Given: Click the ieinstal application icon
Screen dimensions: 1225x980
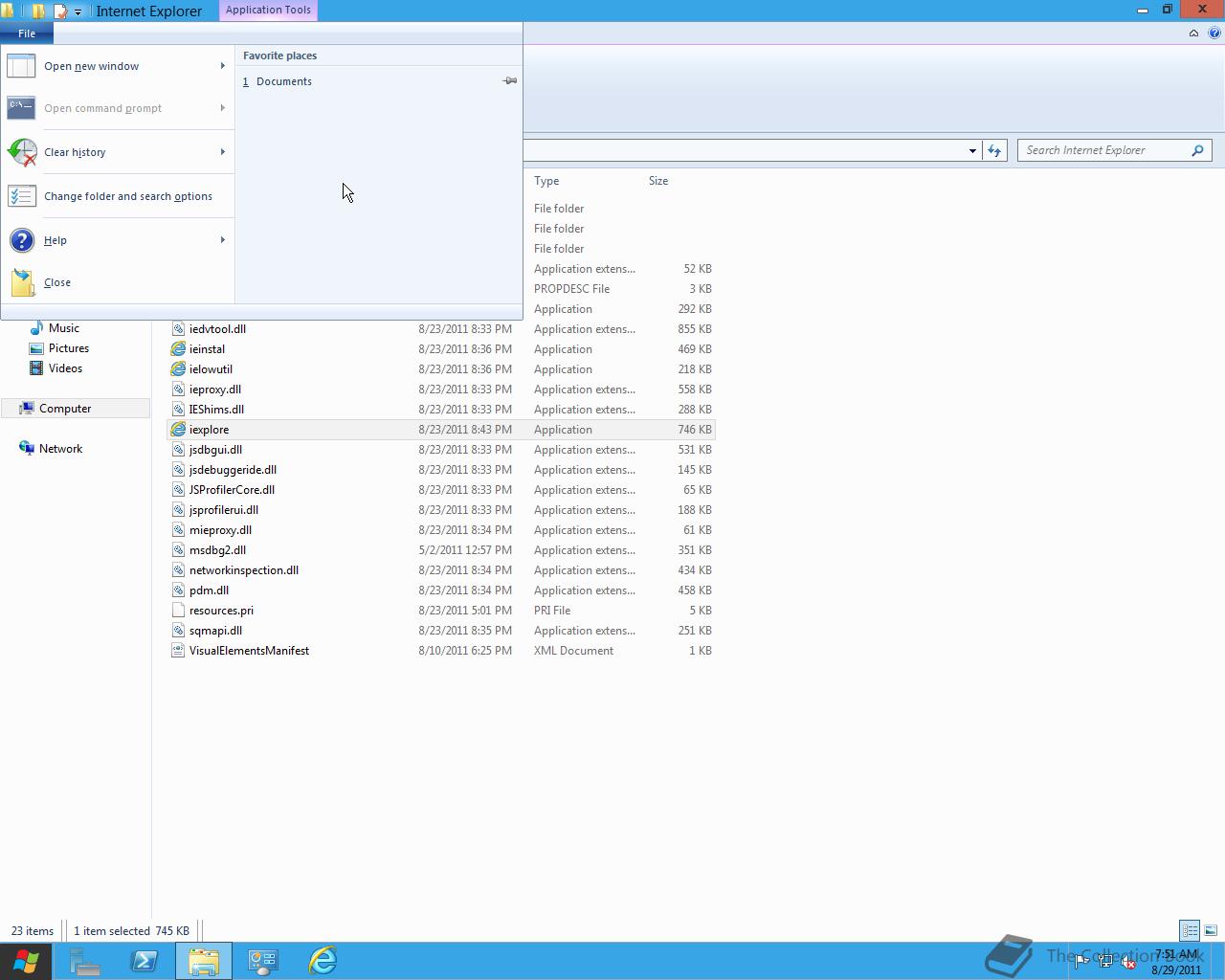Looking at the screenshot, I should coord(178,349).
